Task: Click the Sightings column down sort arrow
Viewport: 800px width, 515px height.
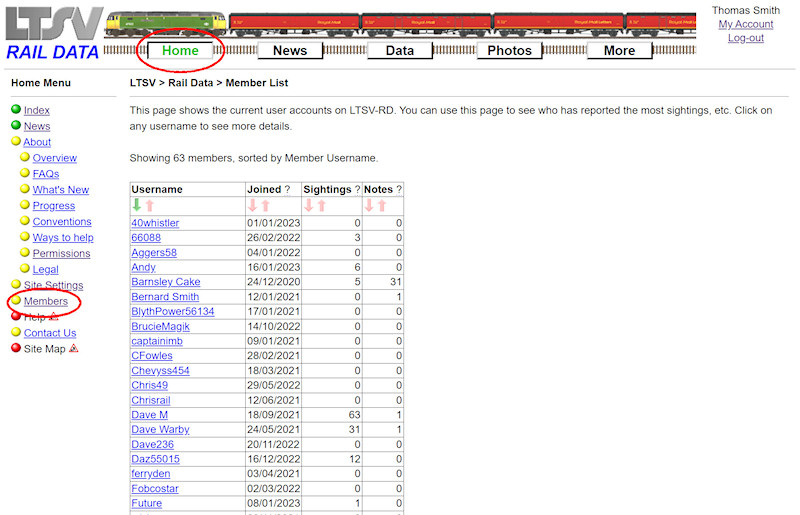Action: coord(308,205)
